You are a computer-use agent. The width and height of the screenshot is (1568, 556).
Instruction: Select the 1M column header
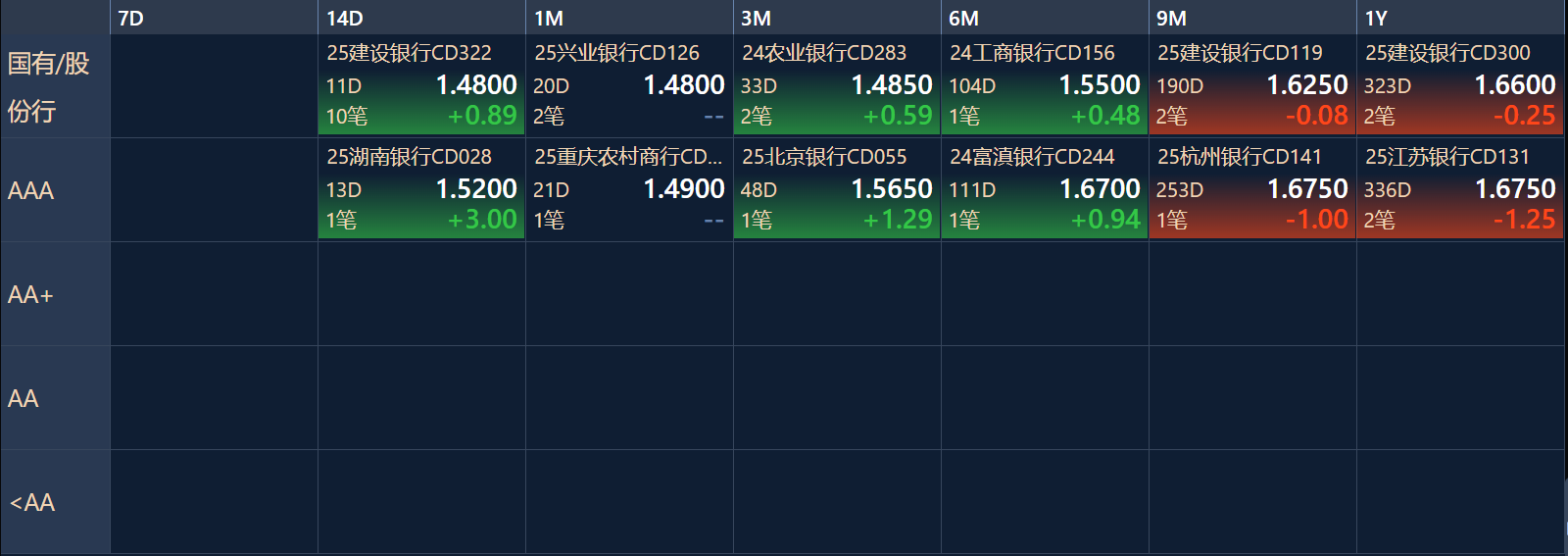click(629, 18)
